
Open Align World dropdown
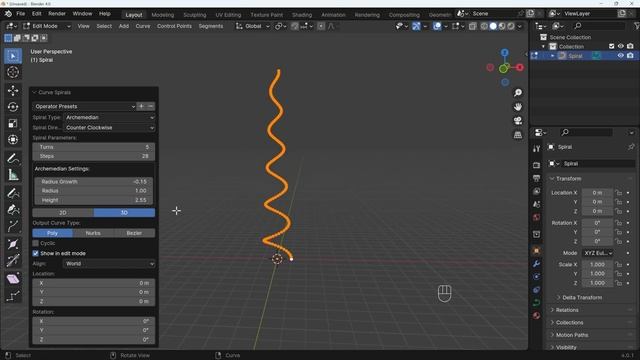pos(109,264)
